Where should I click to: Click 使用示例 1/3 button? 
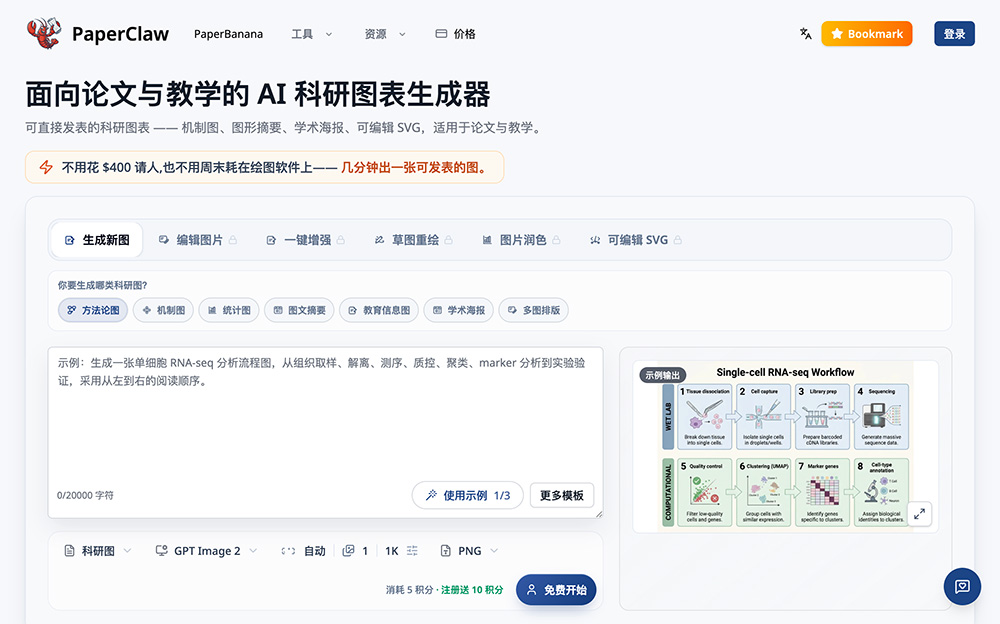[467, 495]
